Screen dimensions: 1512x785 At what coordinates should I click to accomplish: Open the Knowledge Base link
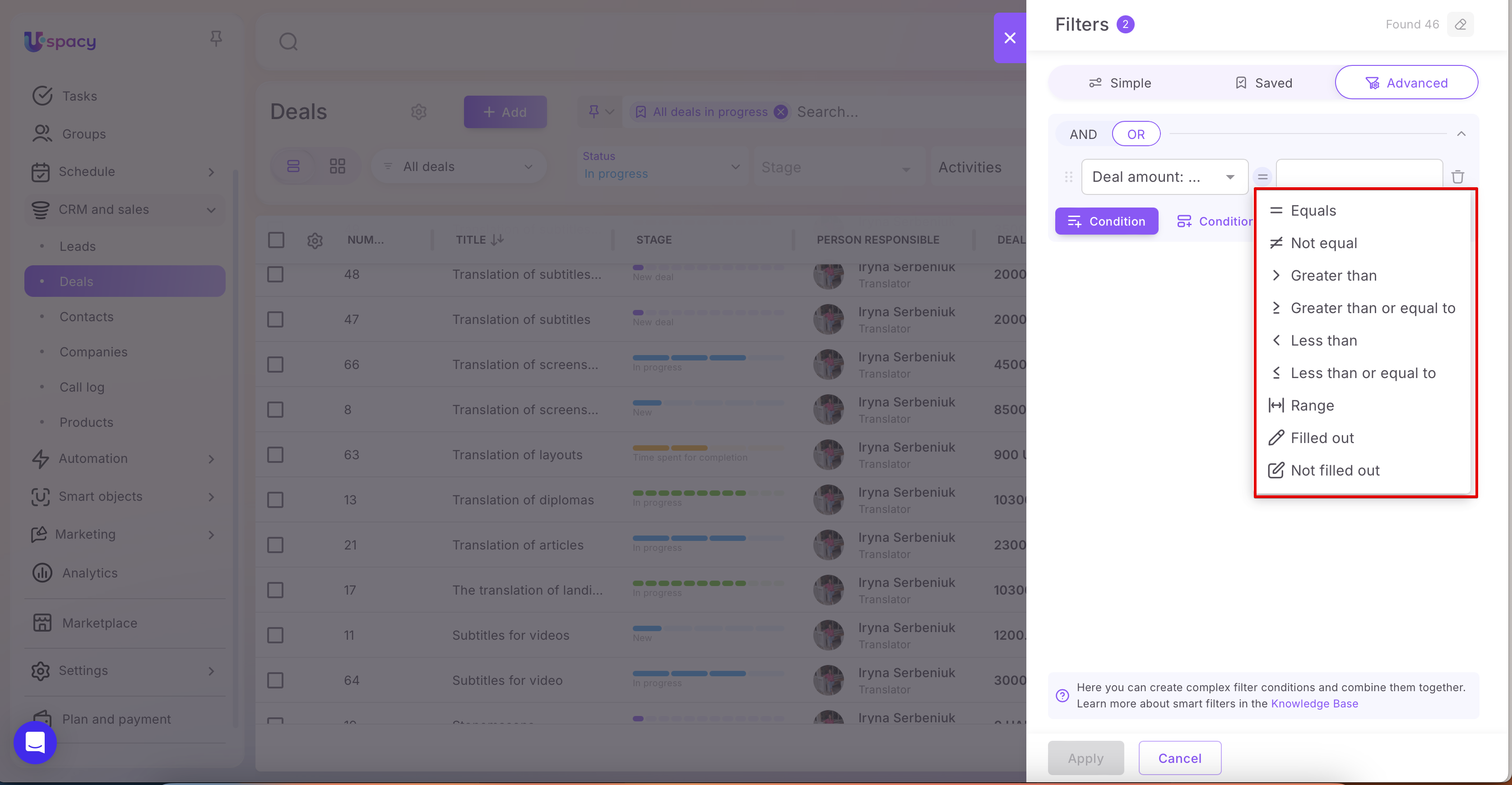tap(1314, 703)
